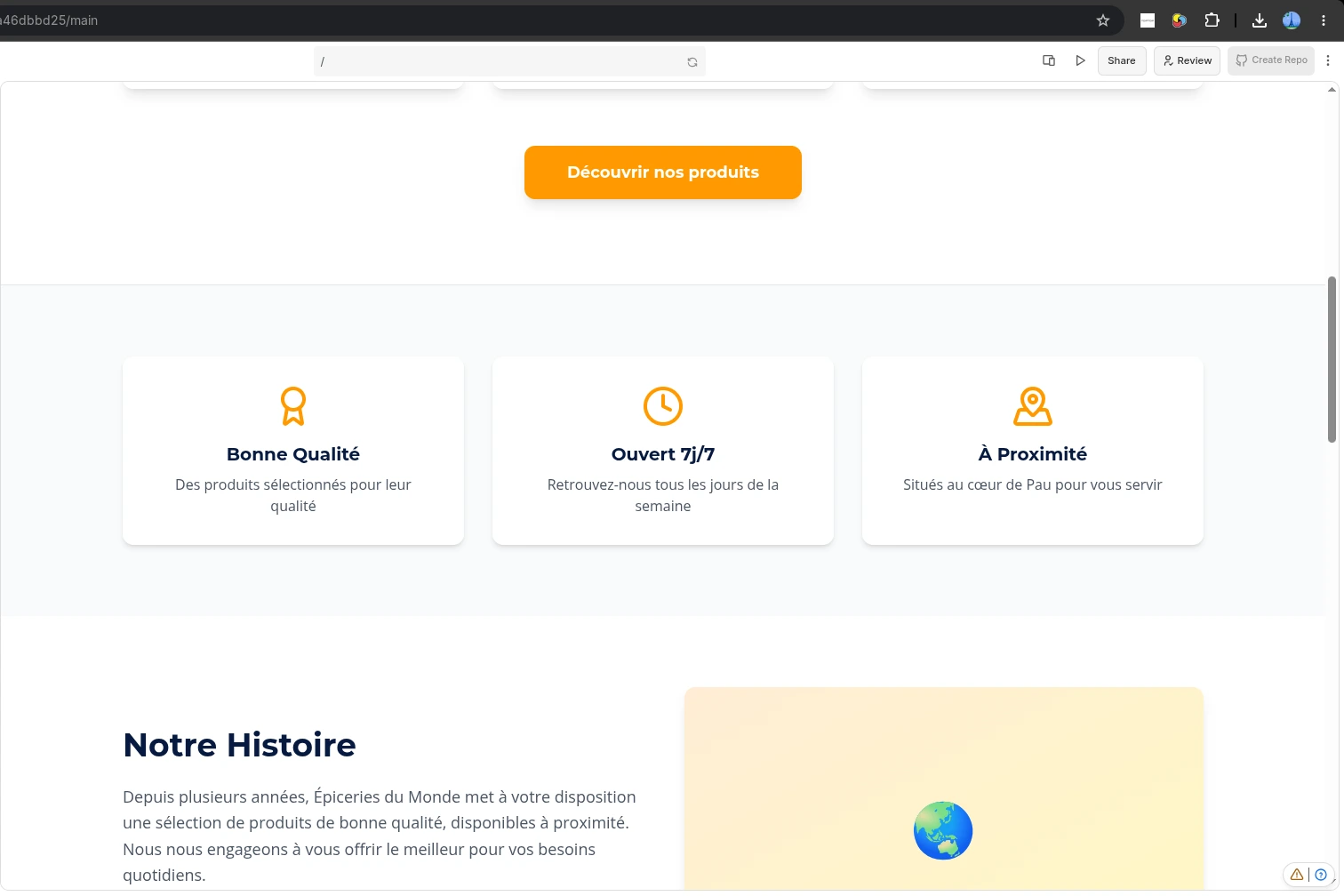
Task: Open the downloads icon in the browser toolbar
Action: click(x=1260, y=20)
